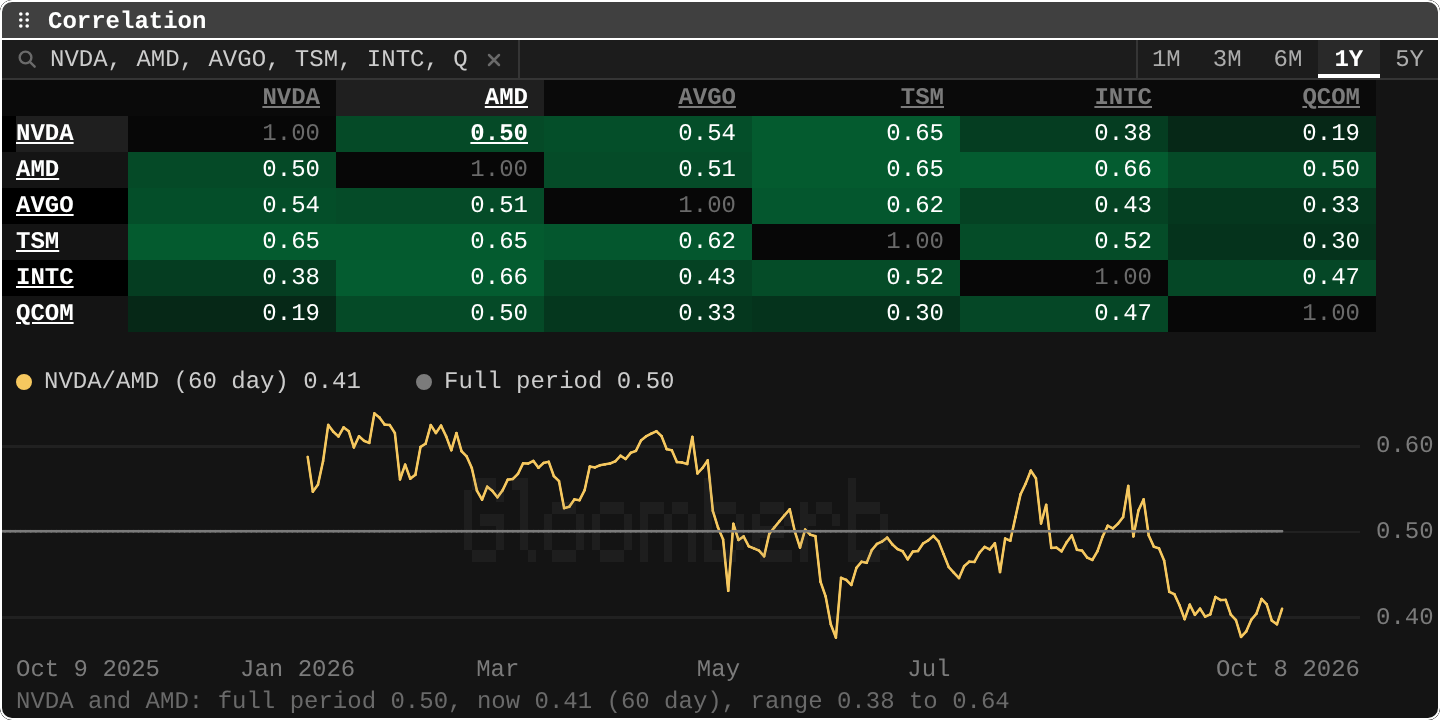This screenshot has height=720, width=1440.
Task: Click the gray Full period legend dot
Action: pyautogui.click(x=424, y=381)
